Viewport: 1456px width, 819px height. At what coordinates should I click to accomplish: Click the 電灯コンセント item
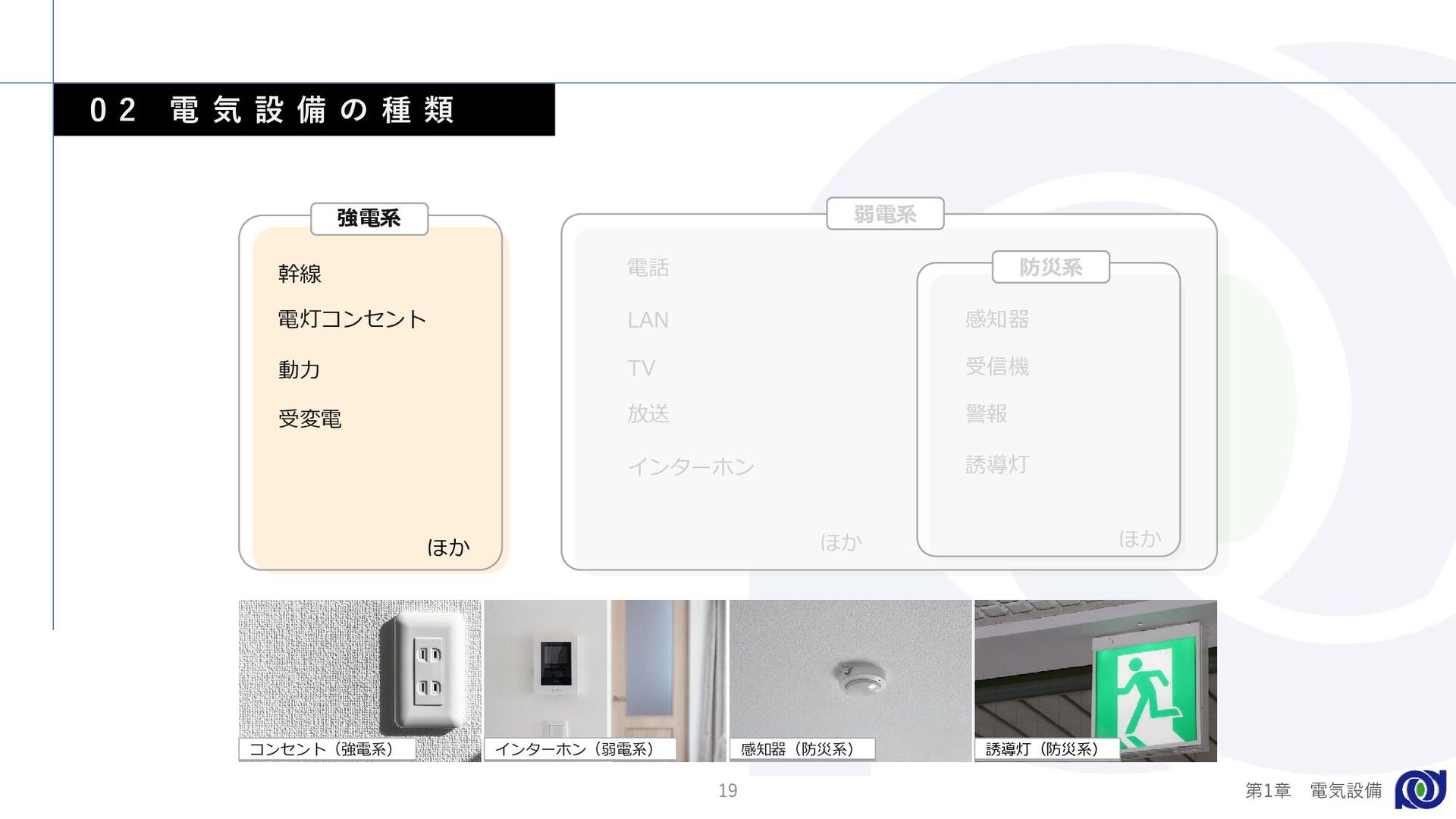(x=352, y=318)
